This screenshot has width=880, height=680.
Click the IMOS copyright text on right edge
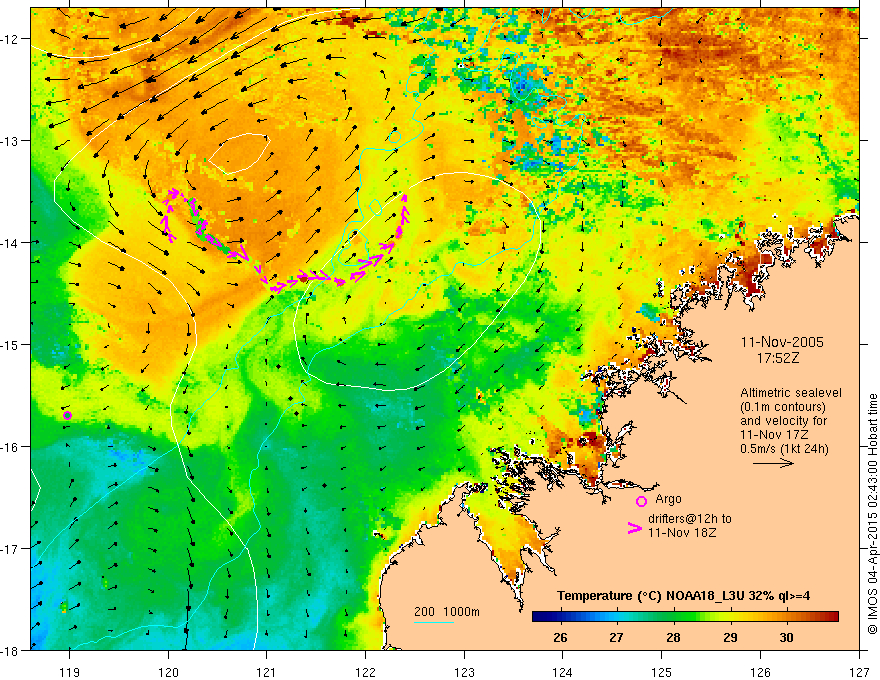coord(872,514)
